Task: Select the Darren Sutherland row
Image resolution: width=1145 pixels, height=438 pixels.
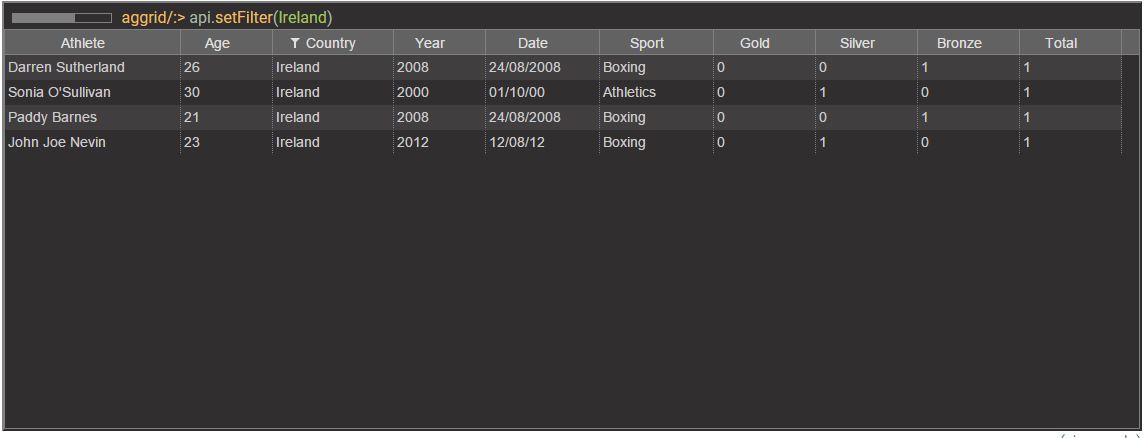Action: [x=66, y=67]
